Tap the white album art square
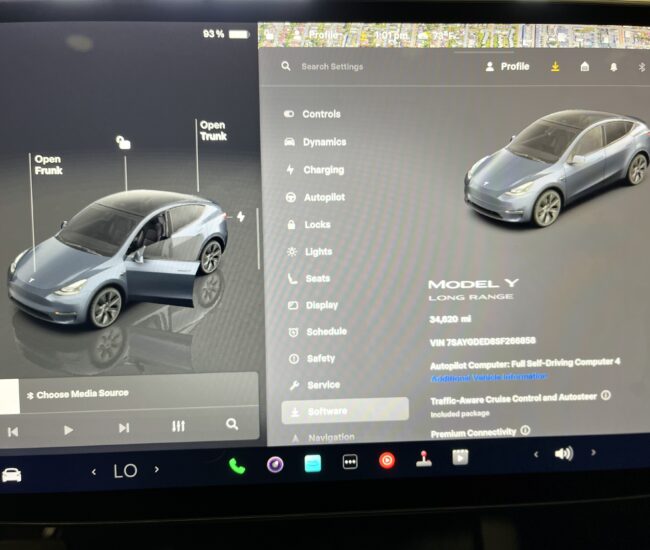650x550 pixels. (9, 396)
